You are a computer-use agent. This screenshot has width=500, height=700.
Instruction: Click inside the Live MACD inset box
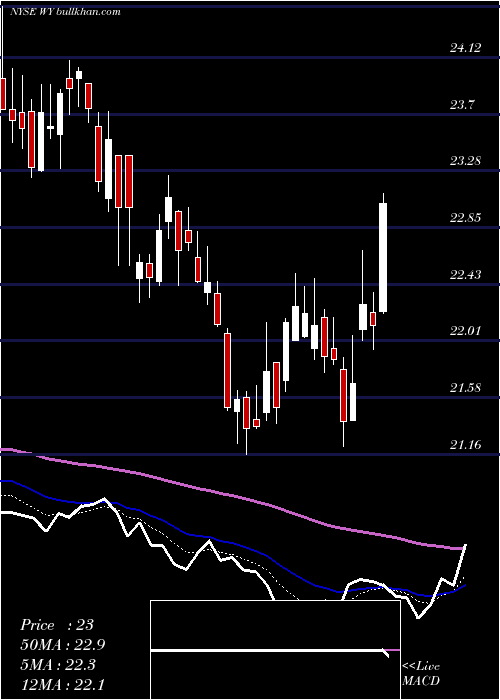click(275, 650)
